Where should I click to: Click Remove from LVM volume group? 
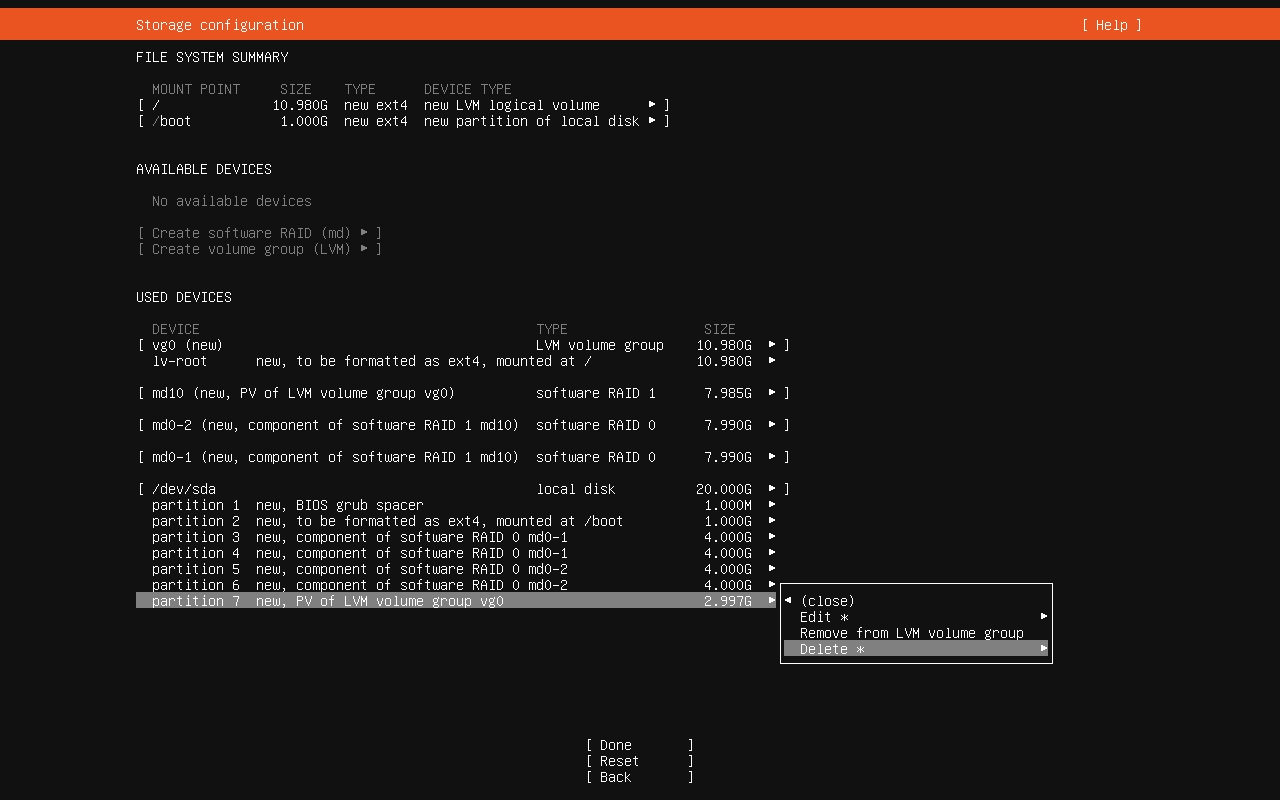(911, 633)
